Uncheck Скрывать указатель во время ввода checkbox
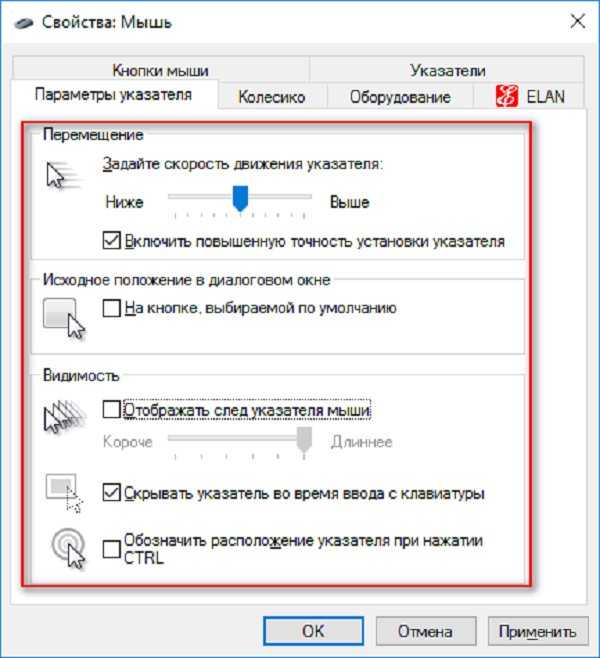This screenshot has height=658, width=600. (x=112, y=493)
